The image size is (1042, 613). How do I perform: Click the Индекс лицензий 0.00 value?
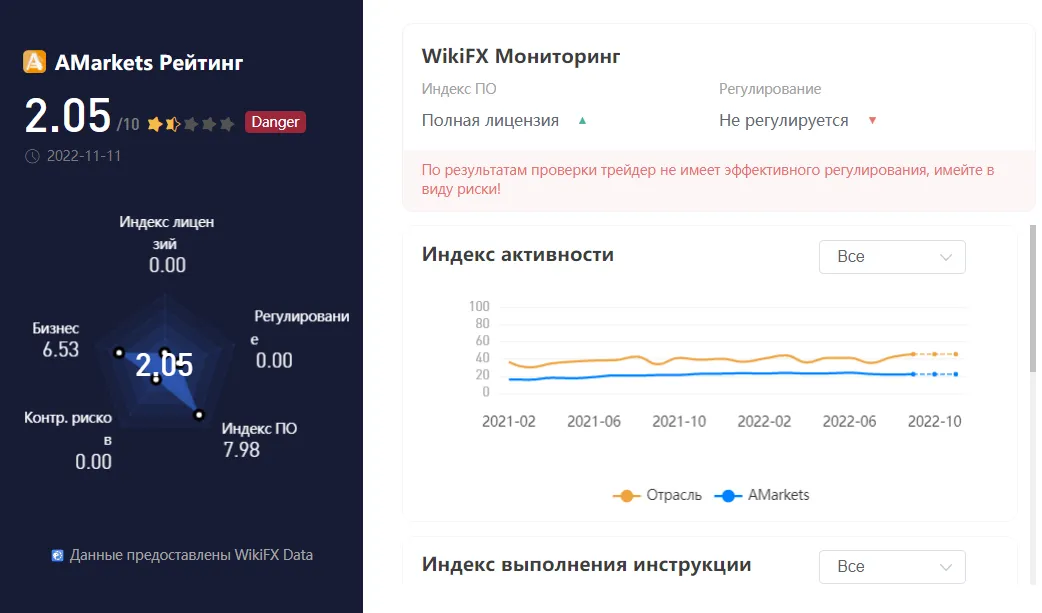167,265
